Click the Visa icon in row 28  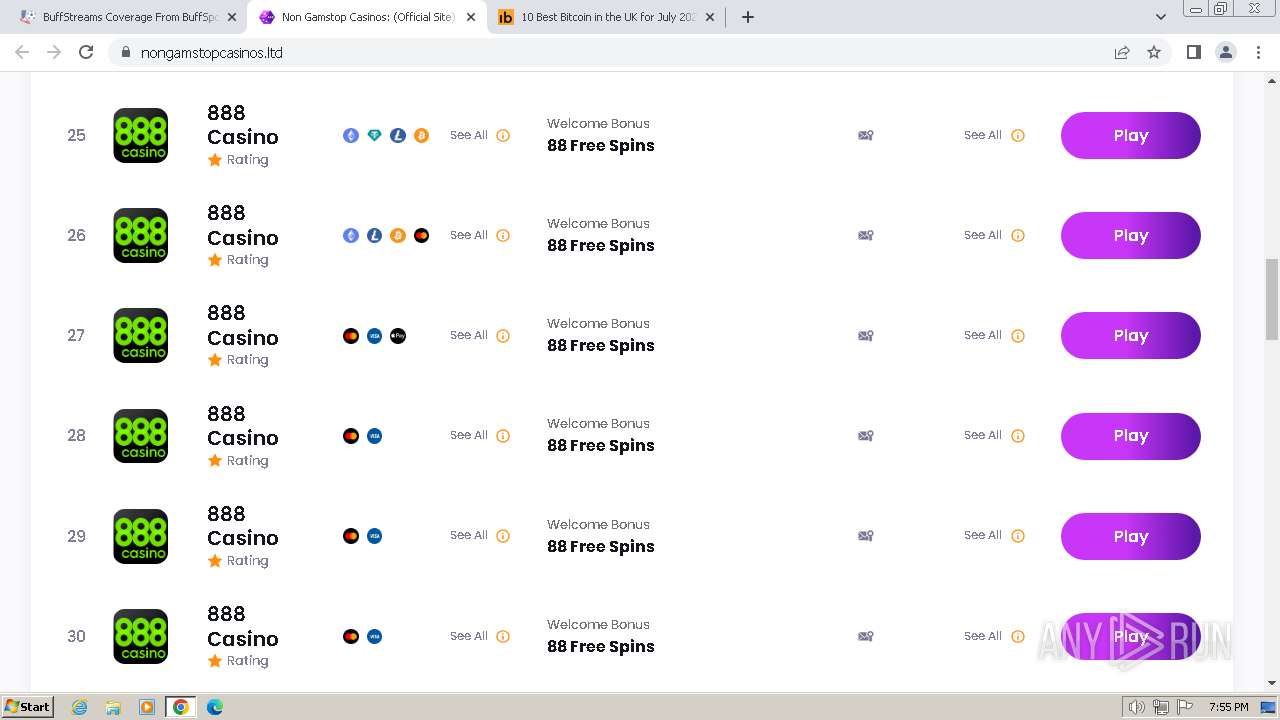(374, 435)
